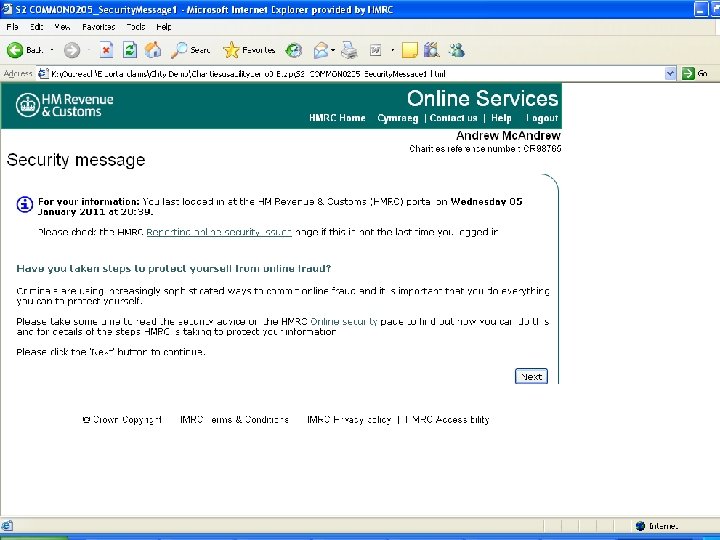Open the Search magnifier tool
The image size is (720, 540).
(190, 50)
